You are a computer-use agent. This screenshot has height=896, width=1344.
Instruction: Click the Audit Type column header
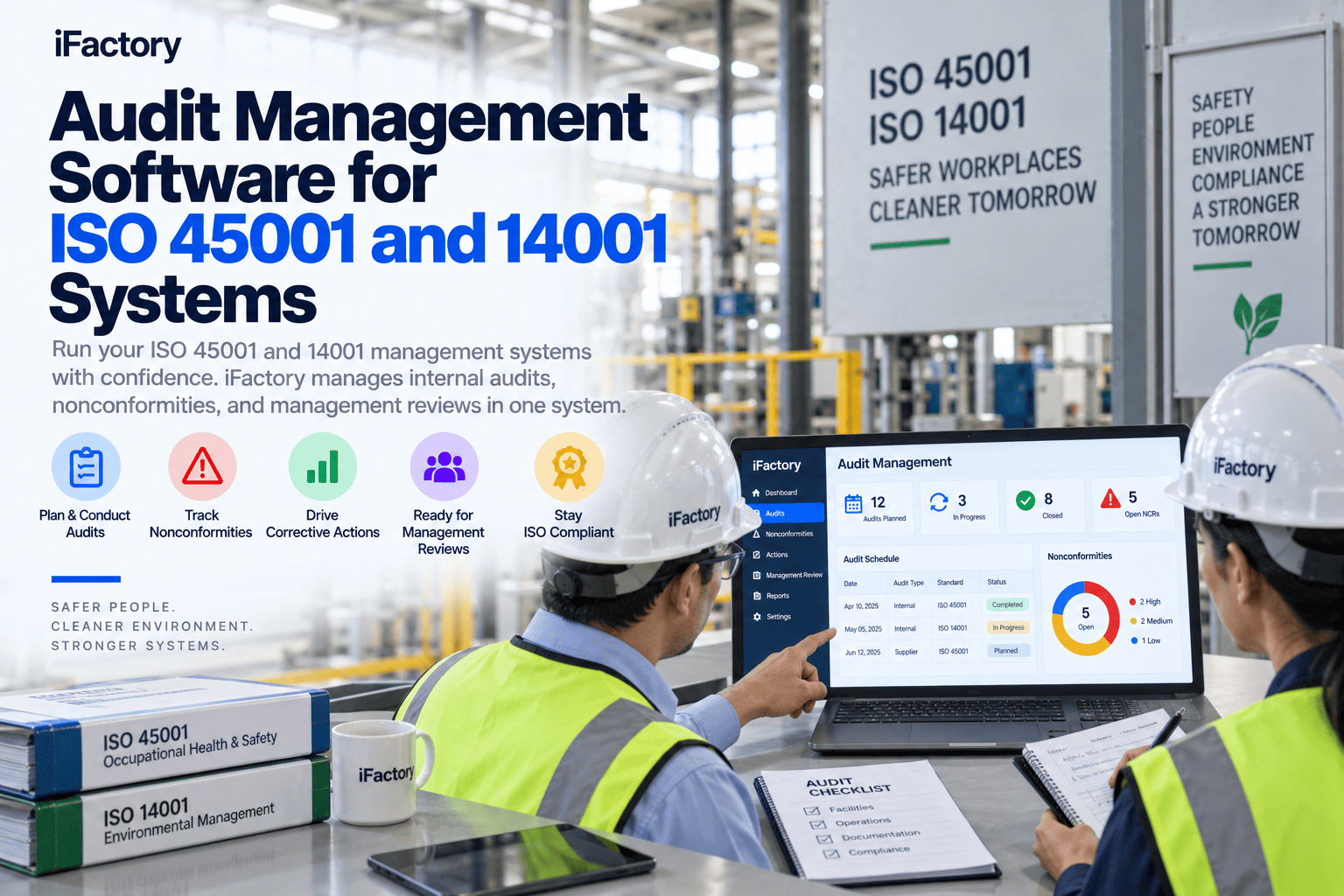point(908,583)
